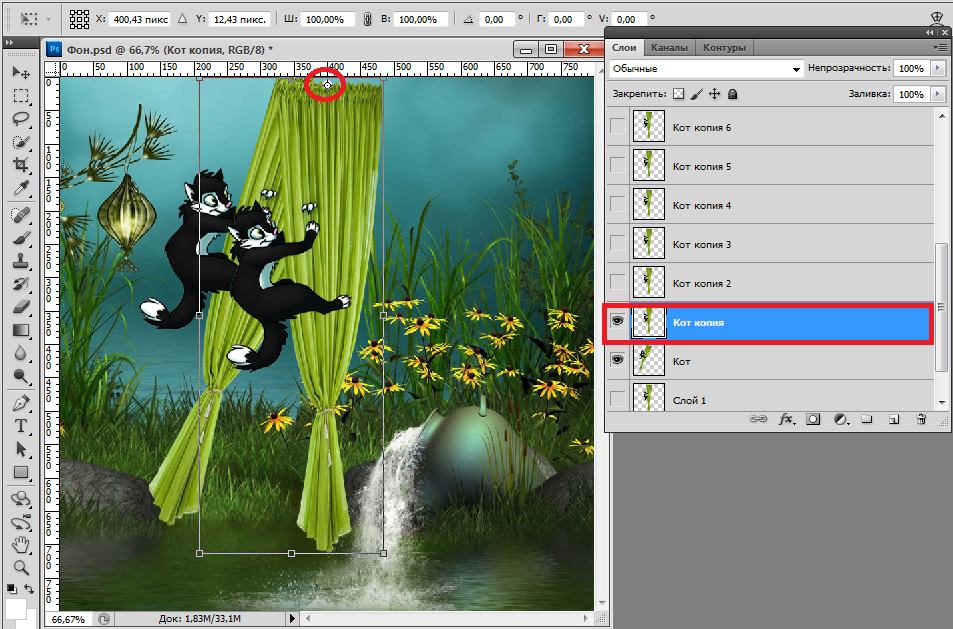This screenshot has width=953, height=629.
Task: Create a new layer
Action: 894,419
